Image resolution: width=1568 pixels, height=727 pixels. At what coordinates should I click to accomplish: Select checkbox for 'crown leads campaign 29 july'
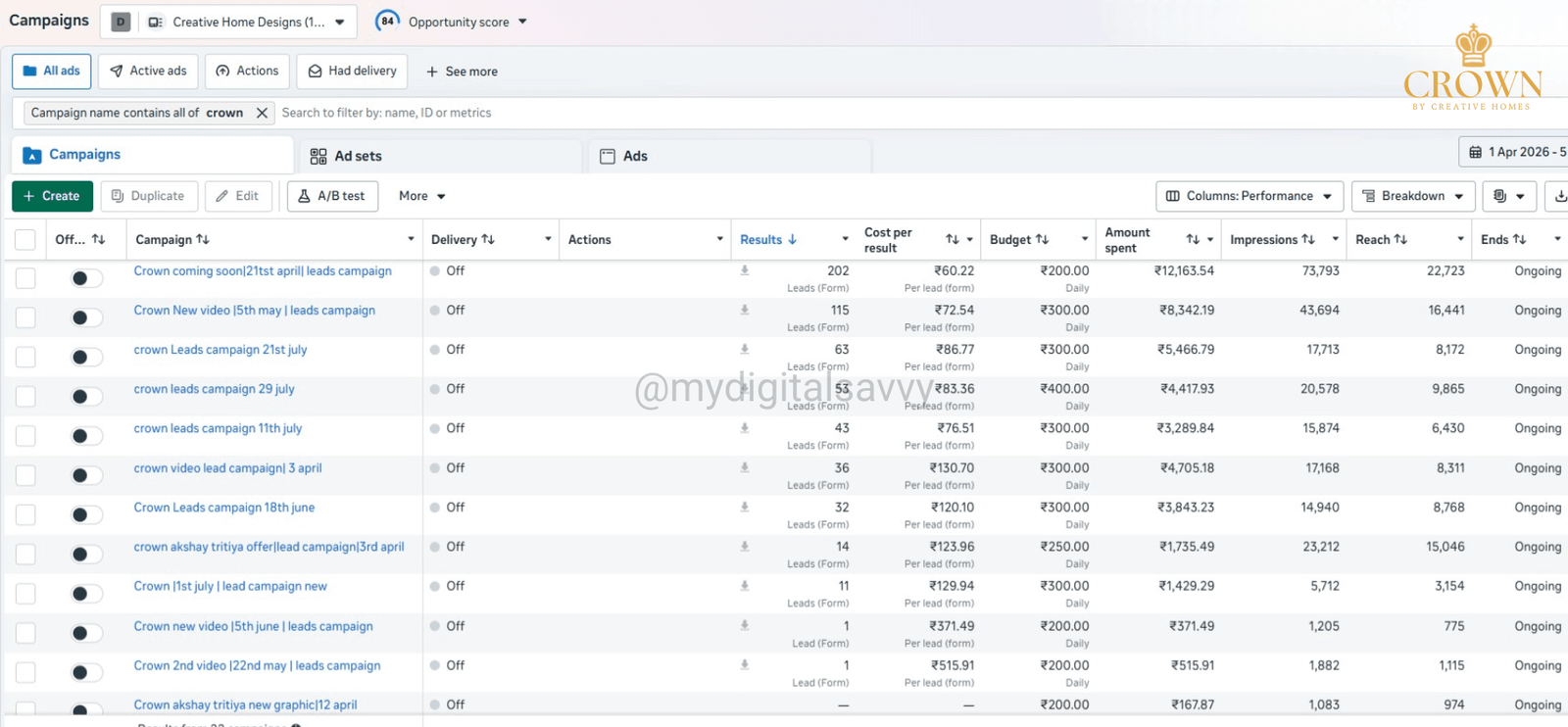point(25,397)
